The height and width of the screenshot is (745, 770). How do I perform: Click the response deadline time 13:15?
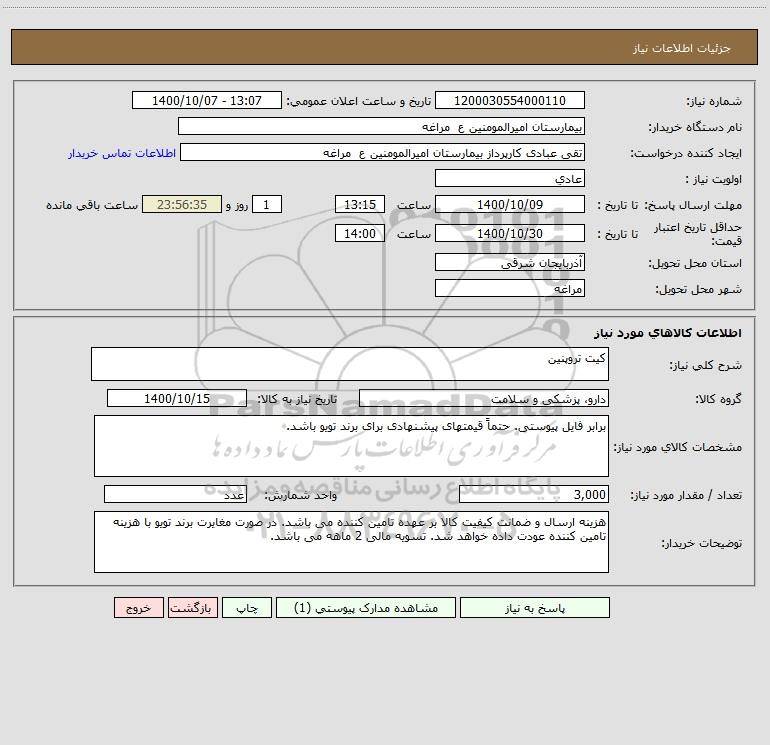click(x=359, y=204)
